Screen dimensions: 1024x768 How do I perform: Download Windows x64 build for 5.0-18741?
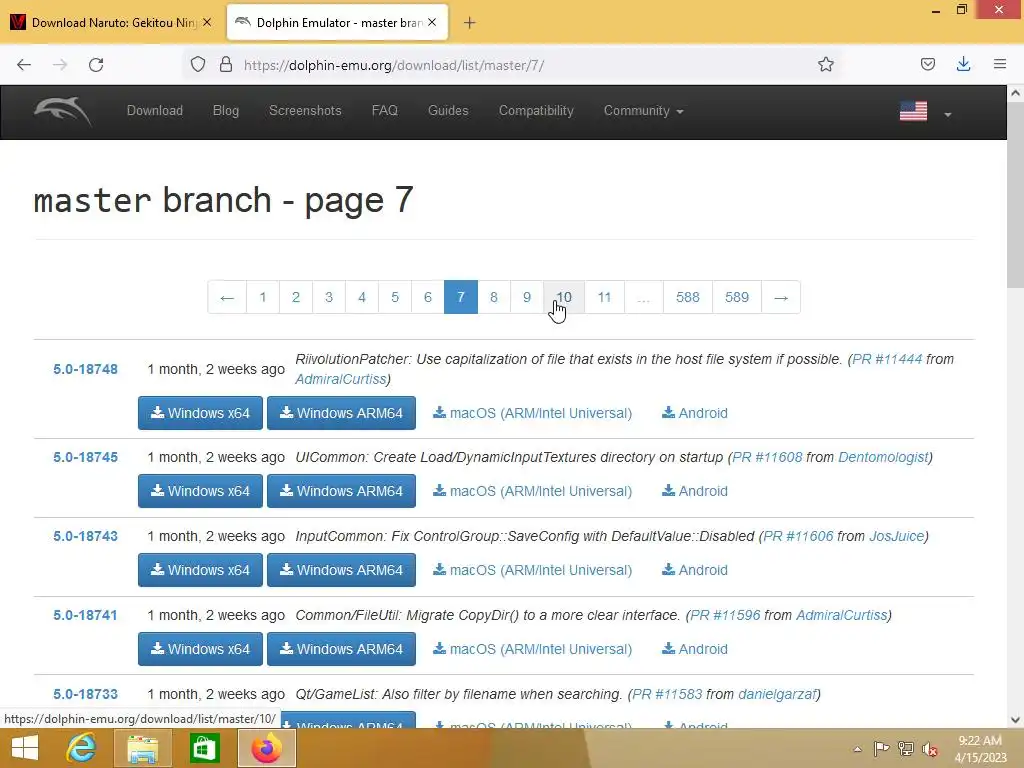point(200,649)
